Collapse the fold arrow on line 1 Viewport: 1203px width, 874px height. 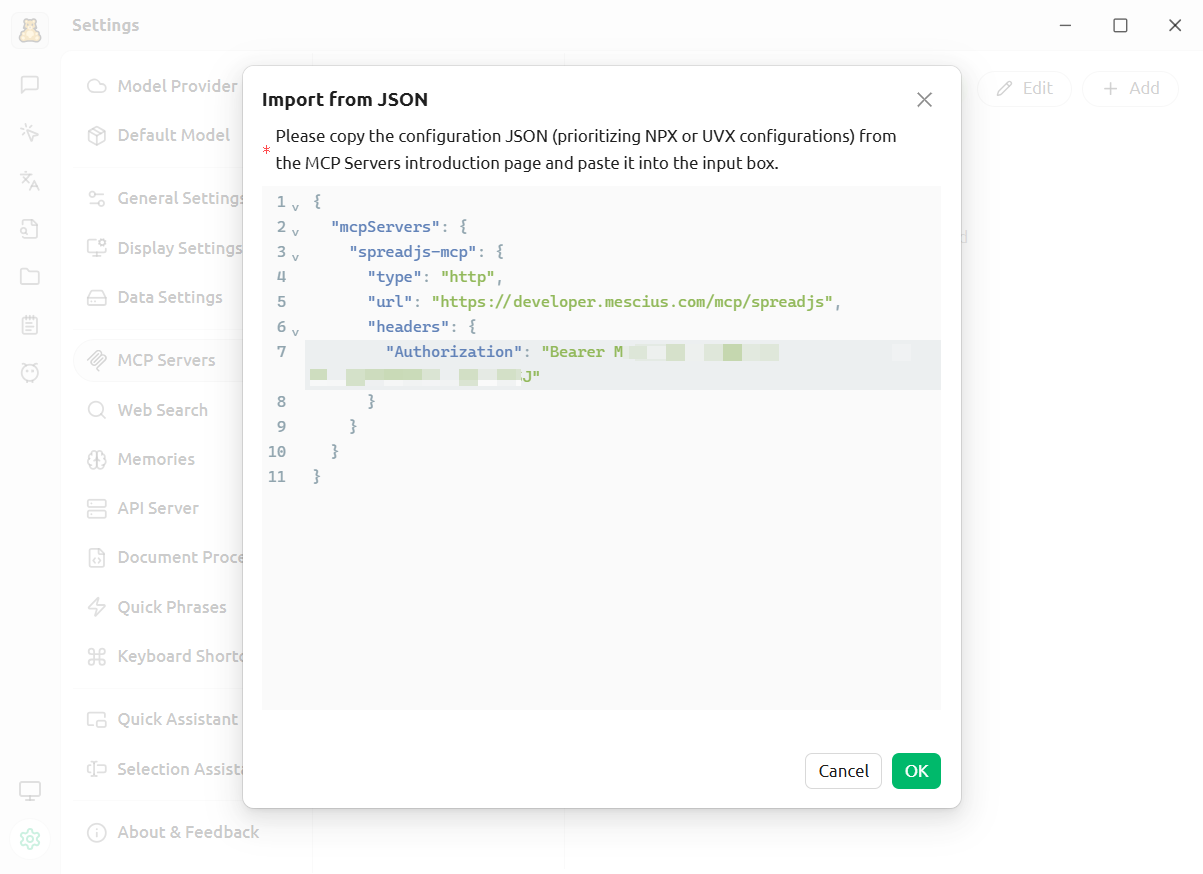296,206
